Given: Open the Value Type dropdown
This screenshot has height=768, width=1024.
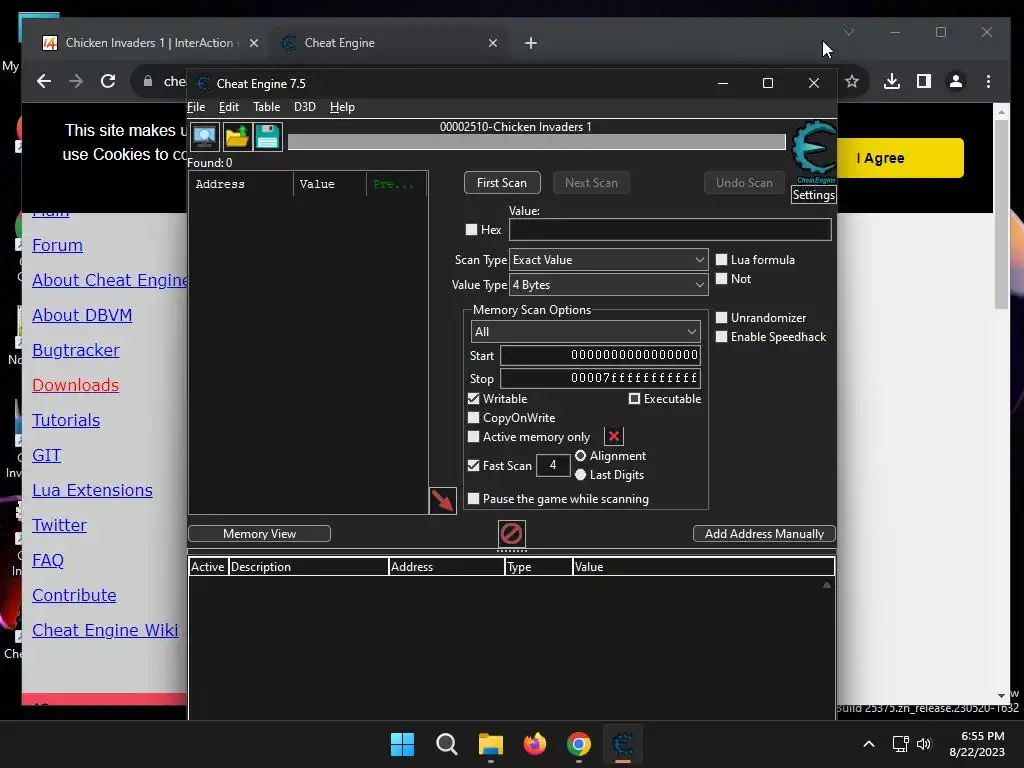Looking at the screenshot, I should point(609,285).
